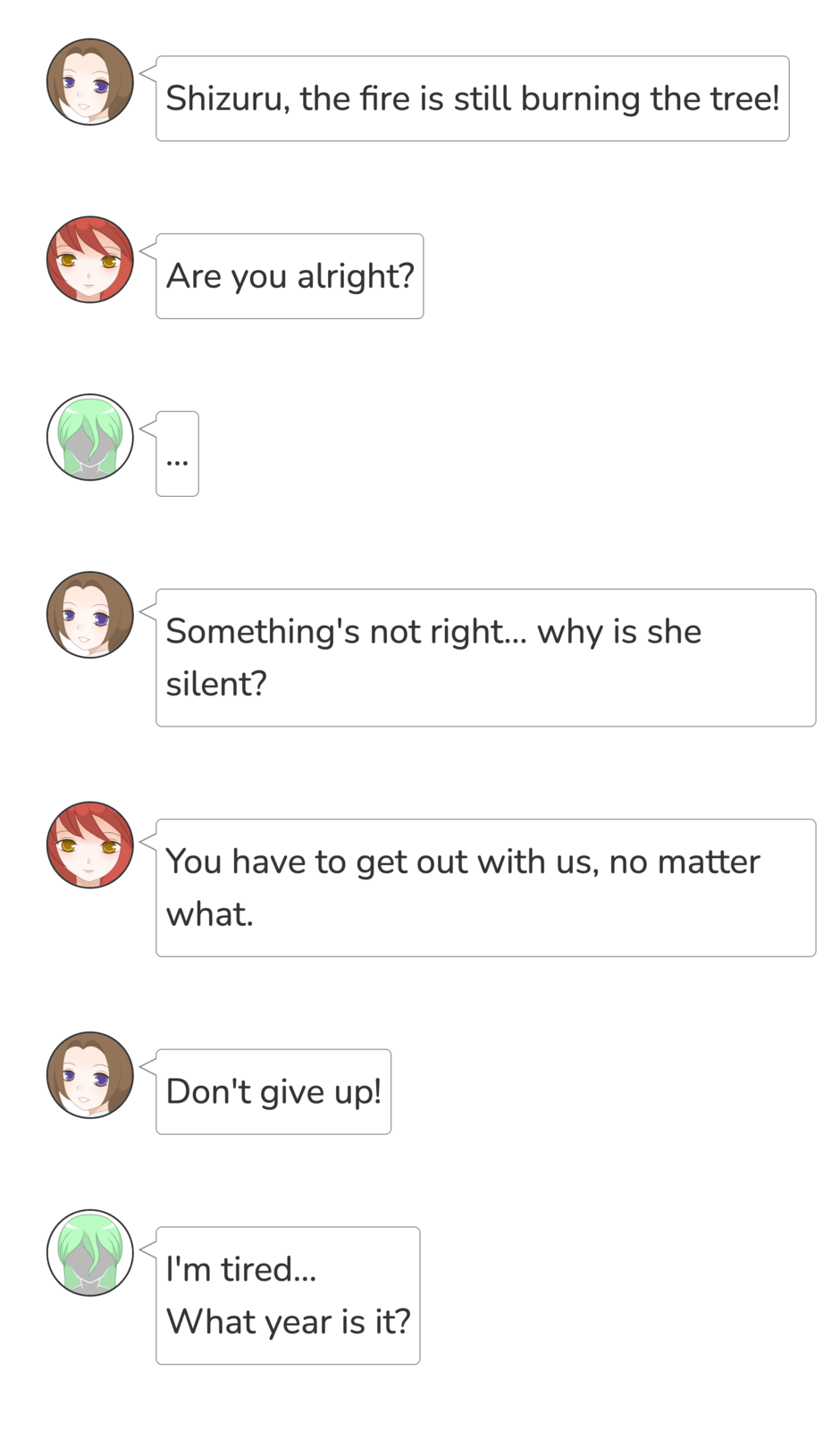840x1455 pixels.
Task: Click the text "I'm tired..." in the last bubble
Action: pos(241,1269)
